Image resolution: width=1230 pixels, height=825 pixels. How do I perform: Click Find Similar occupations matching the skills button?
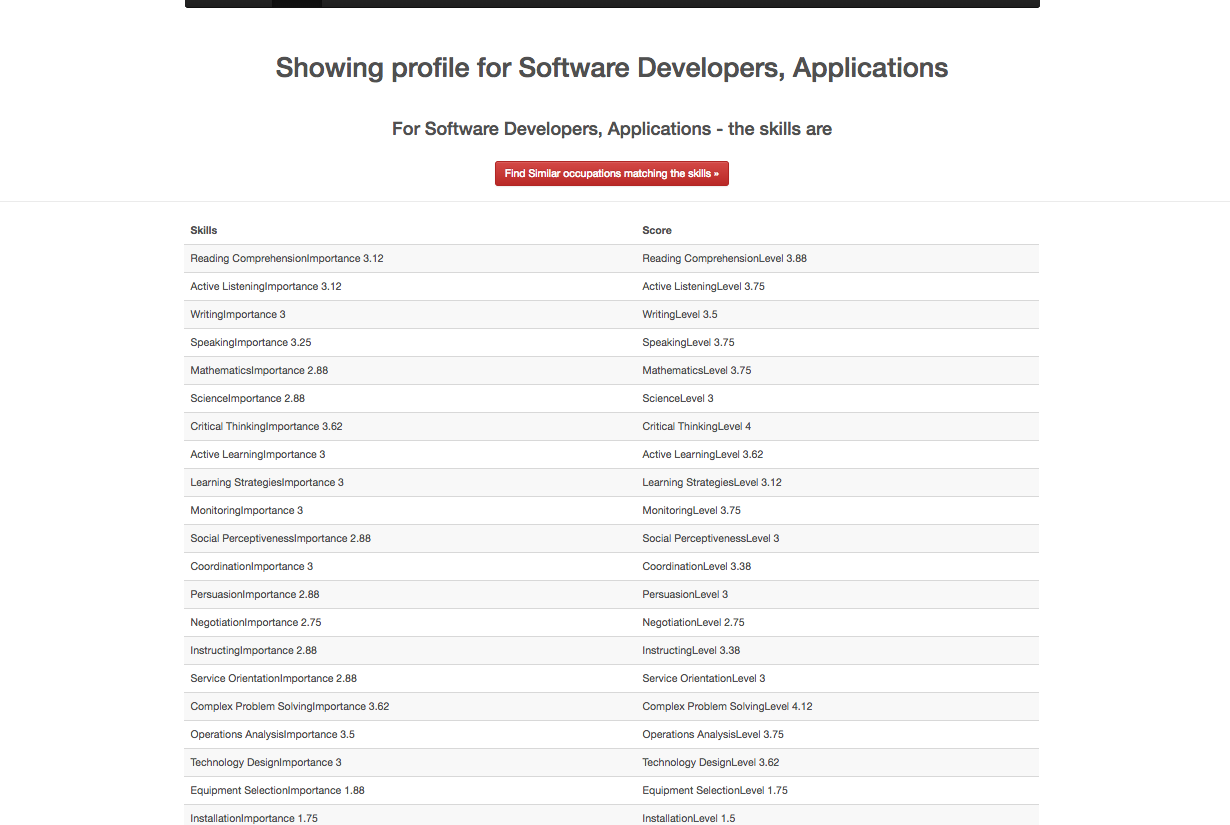click(612, 174)
